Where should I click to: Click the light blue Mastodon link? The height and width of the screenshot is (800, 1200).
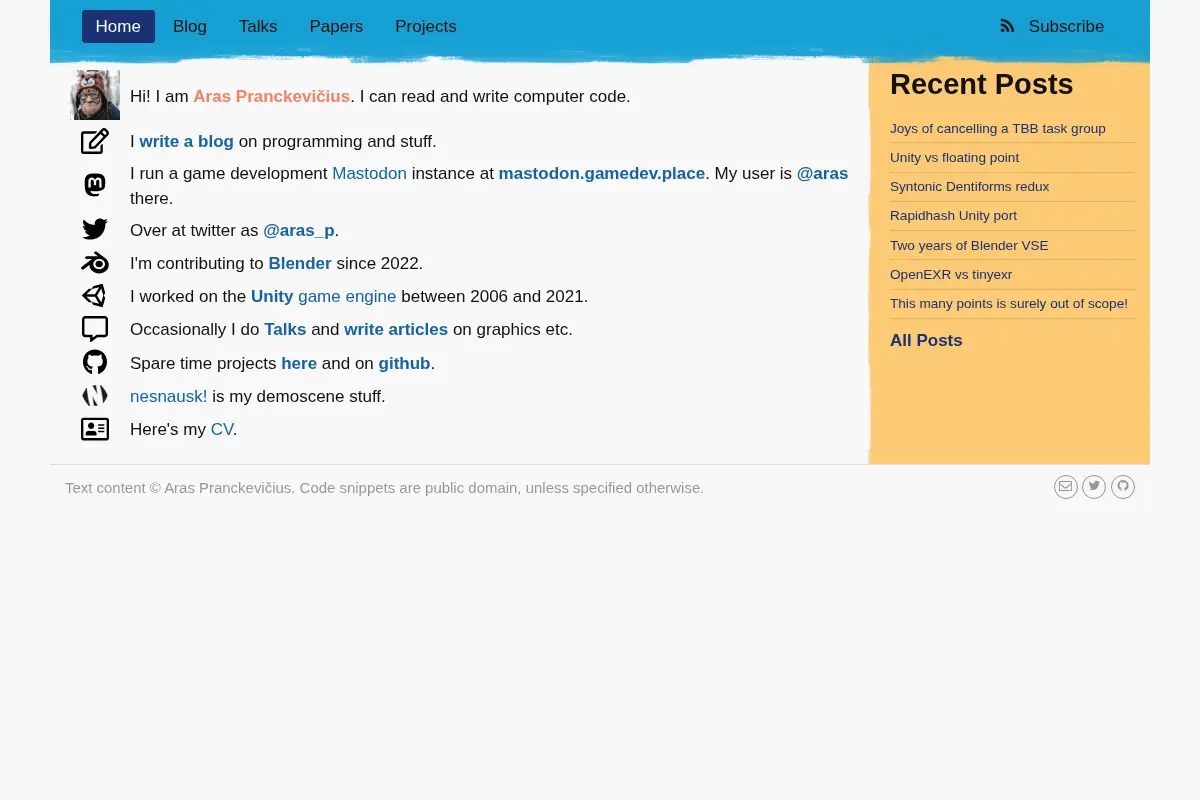coord(369,174)
